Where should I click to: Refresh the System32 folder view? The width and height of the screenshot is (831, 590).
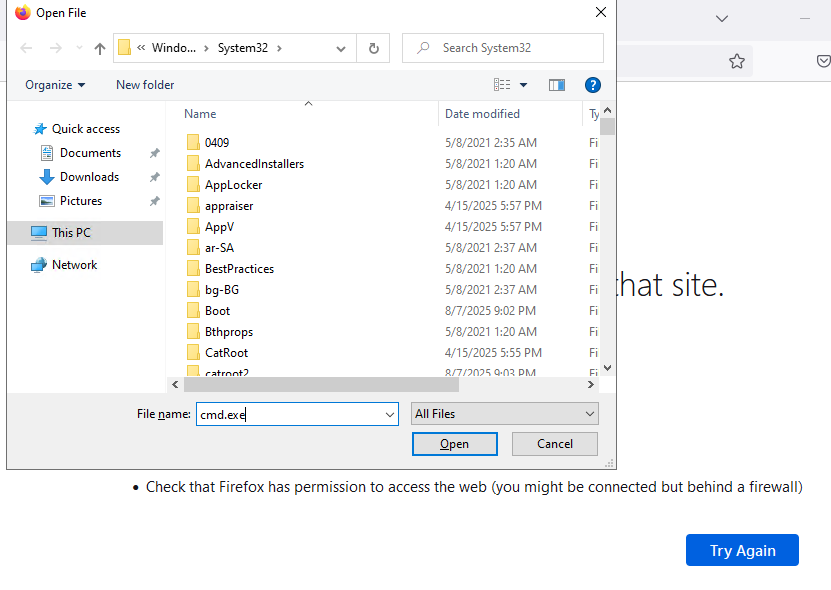pyautogui.click(x=374, y=48)
